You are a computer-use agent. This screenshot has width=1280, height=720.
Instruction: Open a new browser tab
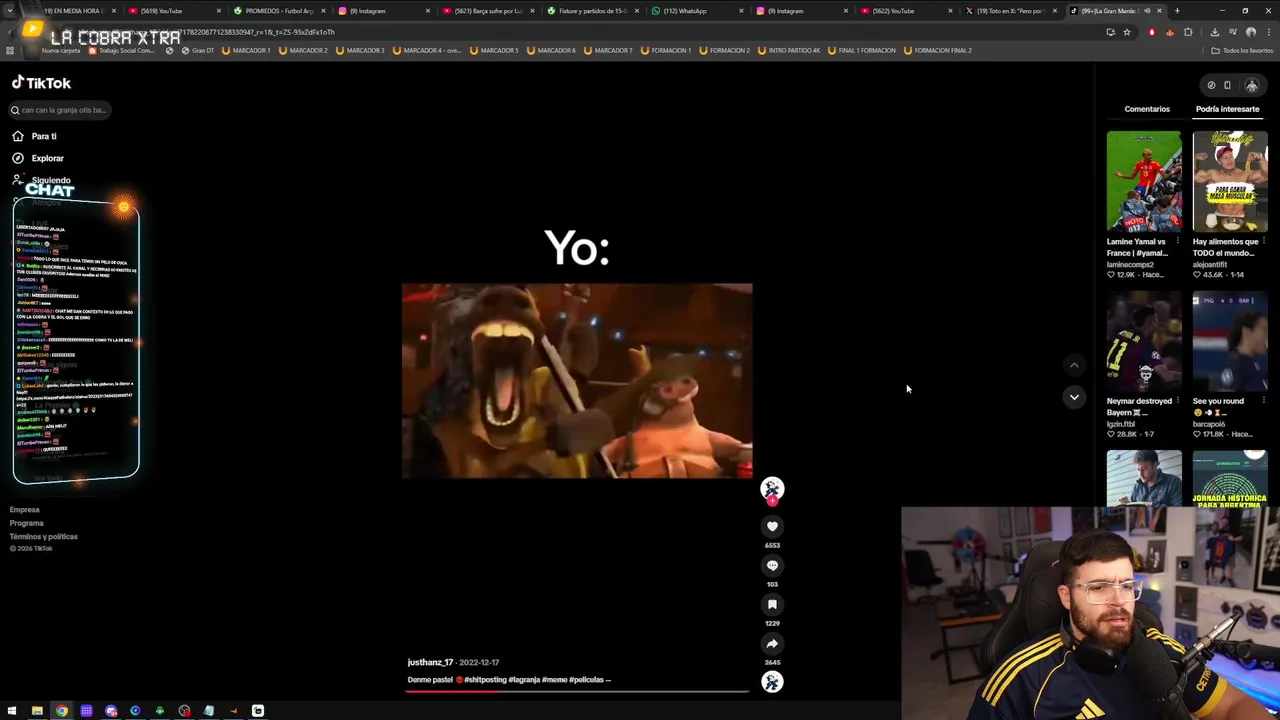1177,11
